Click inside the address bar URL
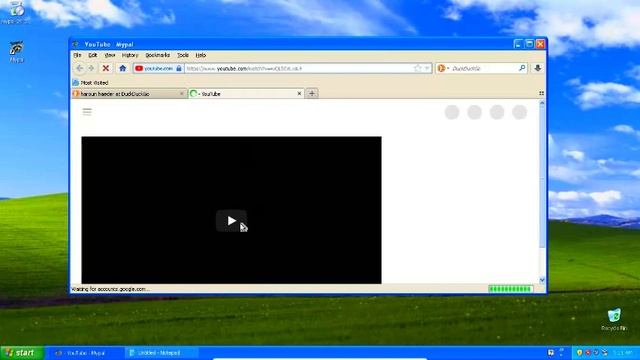The height and width of the screenshot is (360, 640). pyautogui.click(x=300, y=69)
